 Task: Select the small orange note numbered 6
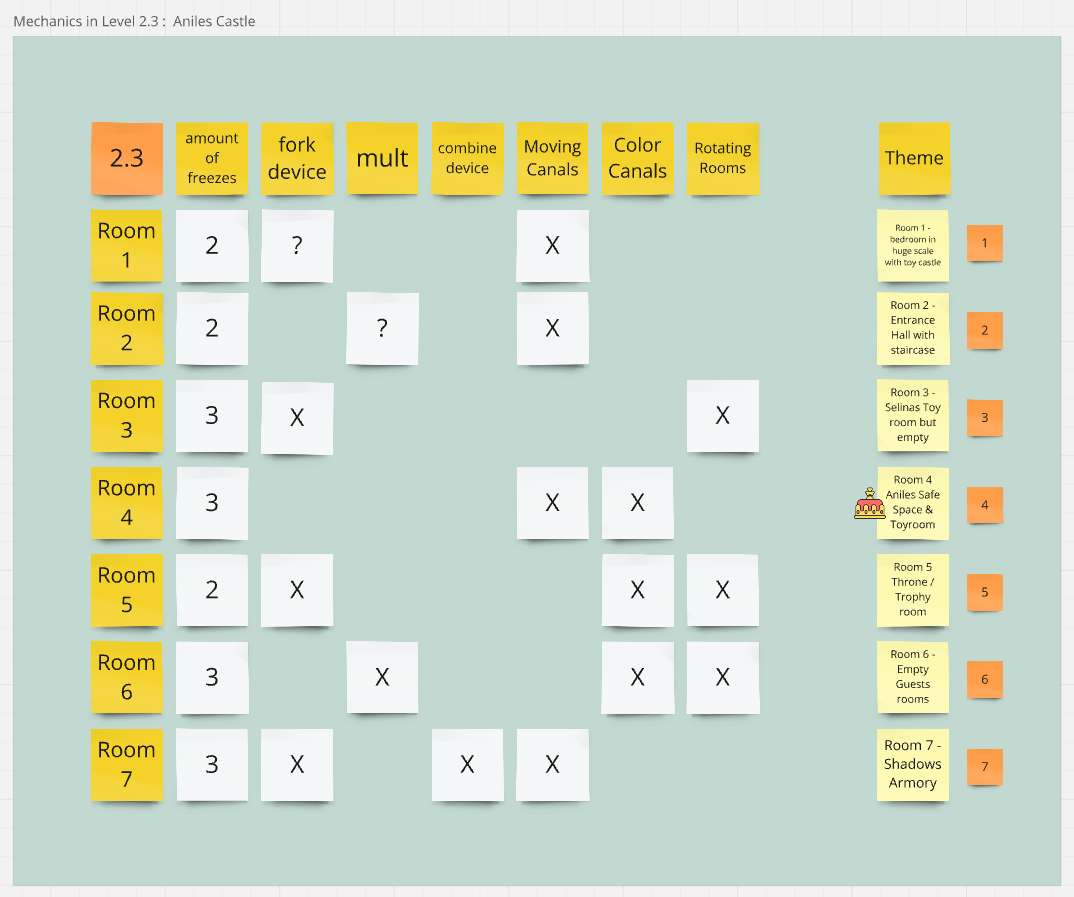[984, 679]
